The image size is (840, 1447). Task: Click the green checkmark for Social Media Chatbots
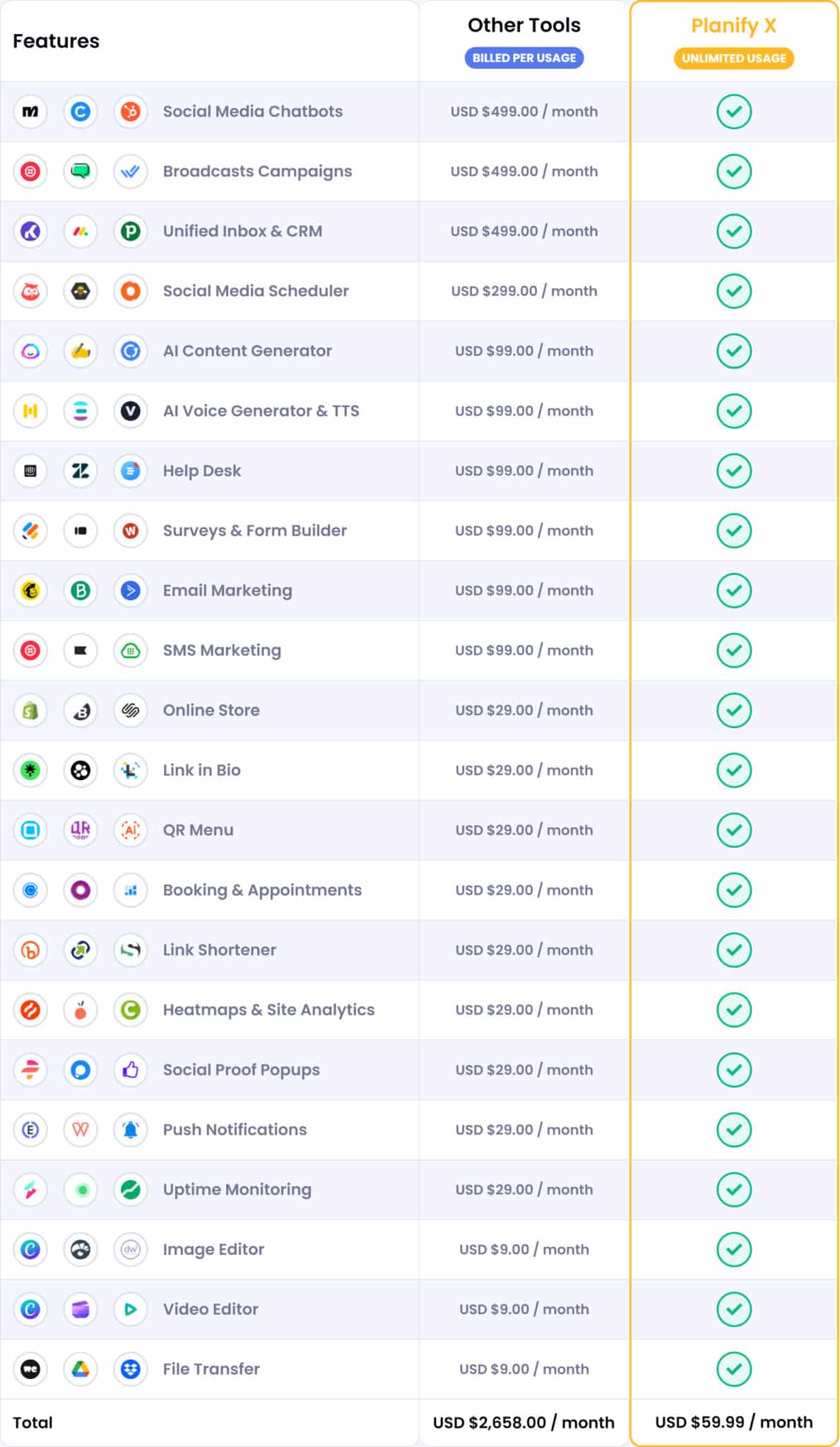coord(734,112)
